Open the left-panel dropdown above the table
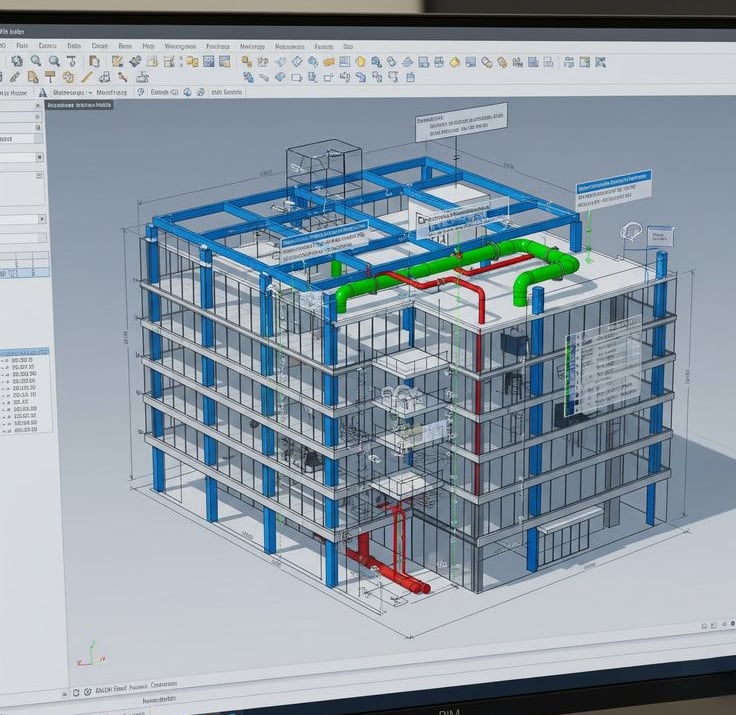 42,219
